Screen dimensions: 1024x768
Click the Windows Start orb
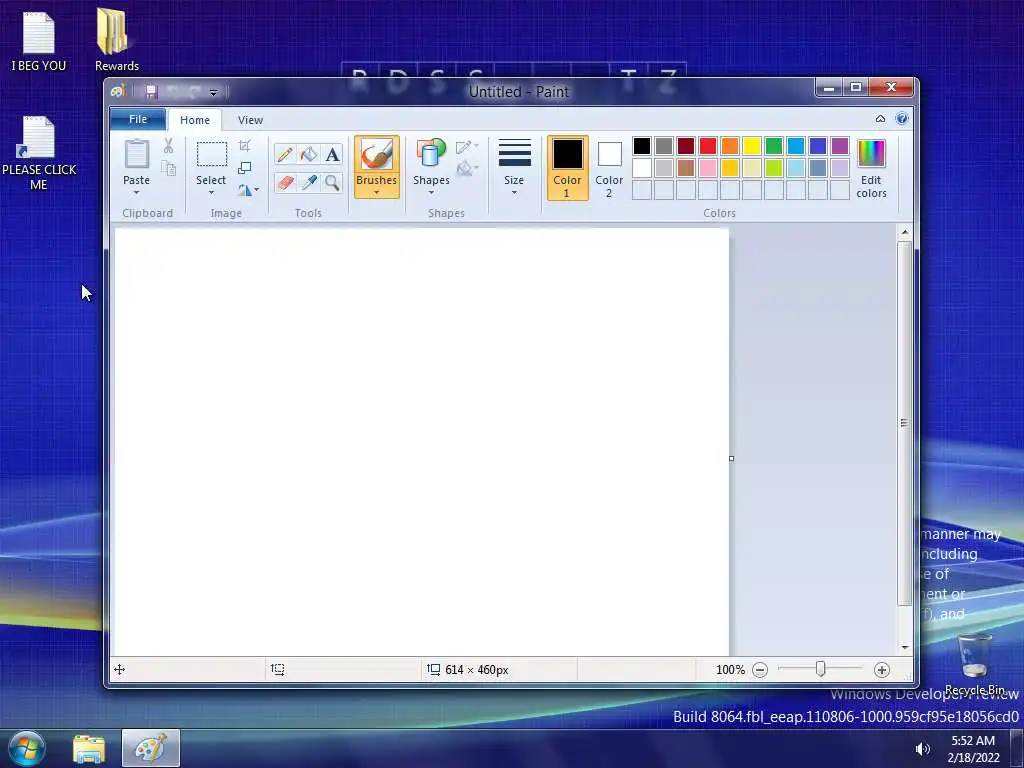(27, 748)
